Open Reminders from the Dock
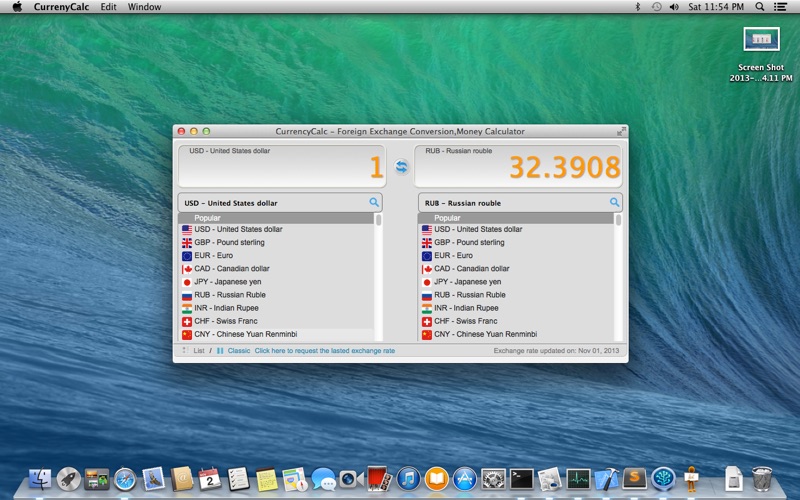Screen dimensions: 800x500 [238, 479]
